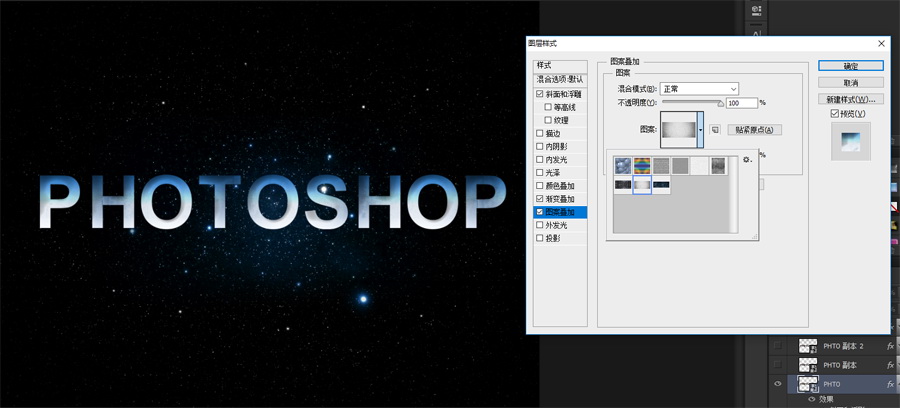Enable the 等高线 checkbox

coord(548,107)
